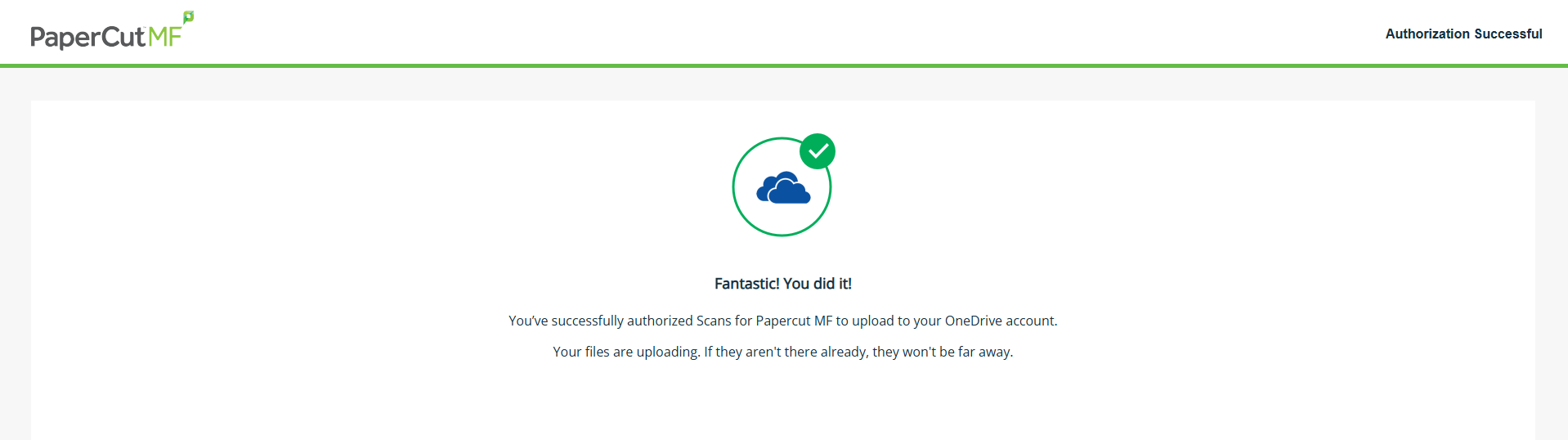Select the 'Authorization Successful' header label
Screen dimensions: 1568x440
1463,34
